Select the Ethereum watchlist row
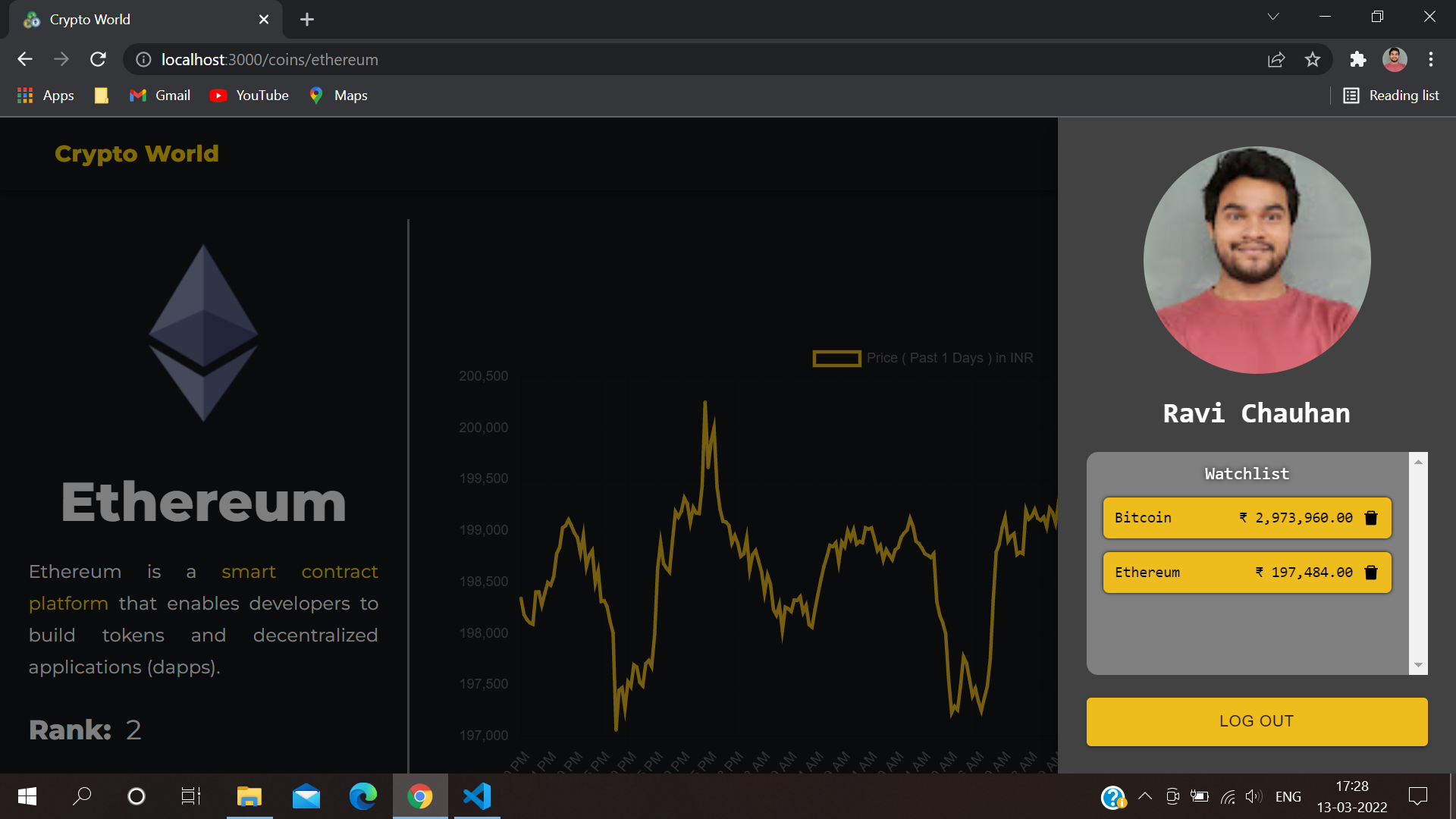This screenshot has width=1456, height=819. (1247, 573)
